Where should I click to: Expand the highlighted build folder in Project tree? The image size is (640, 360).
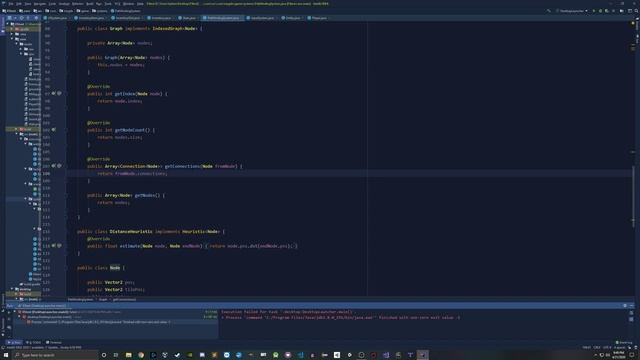[x=17, y=129]
